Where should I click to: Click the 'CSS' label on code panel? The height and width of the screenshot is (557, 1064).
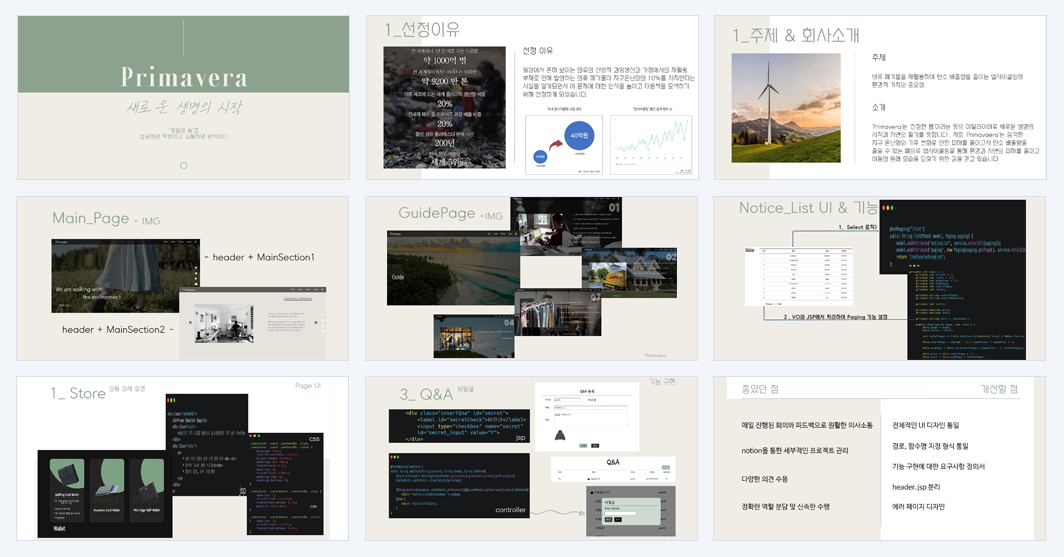click(x=314, y=440)
